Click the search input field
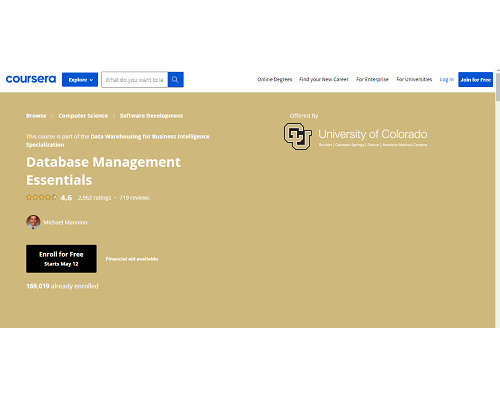 (135, 80)
